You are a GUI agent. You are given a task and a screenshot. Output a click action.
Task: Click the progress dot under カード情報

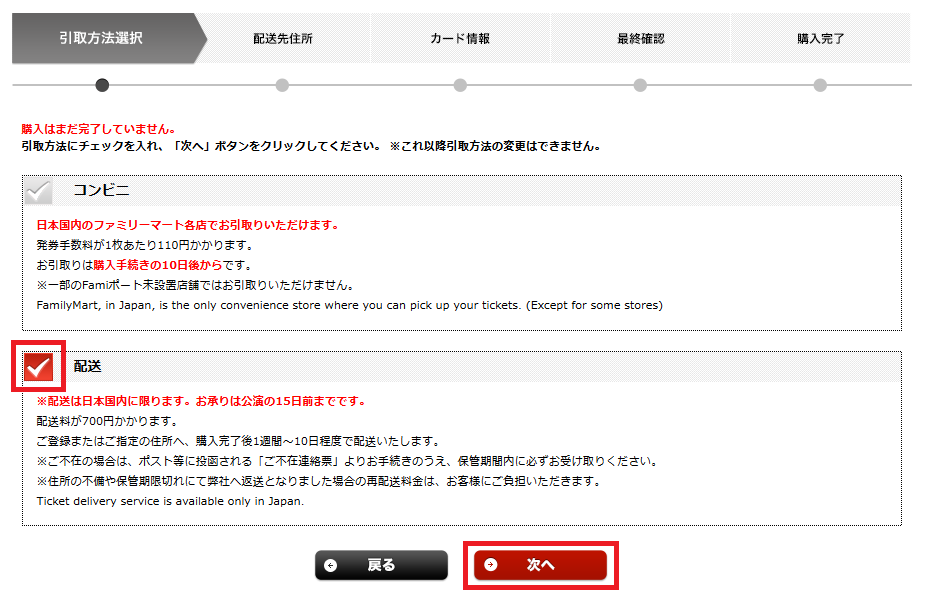click(x=460, y=85)
